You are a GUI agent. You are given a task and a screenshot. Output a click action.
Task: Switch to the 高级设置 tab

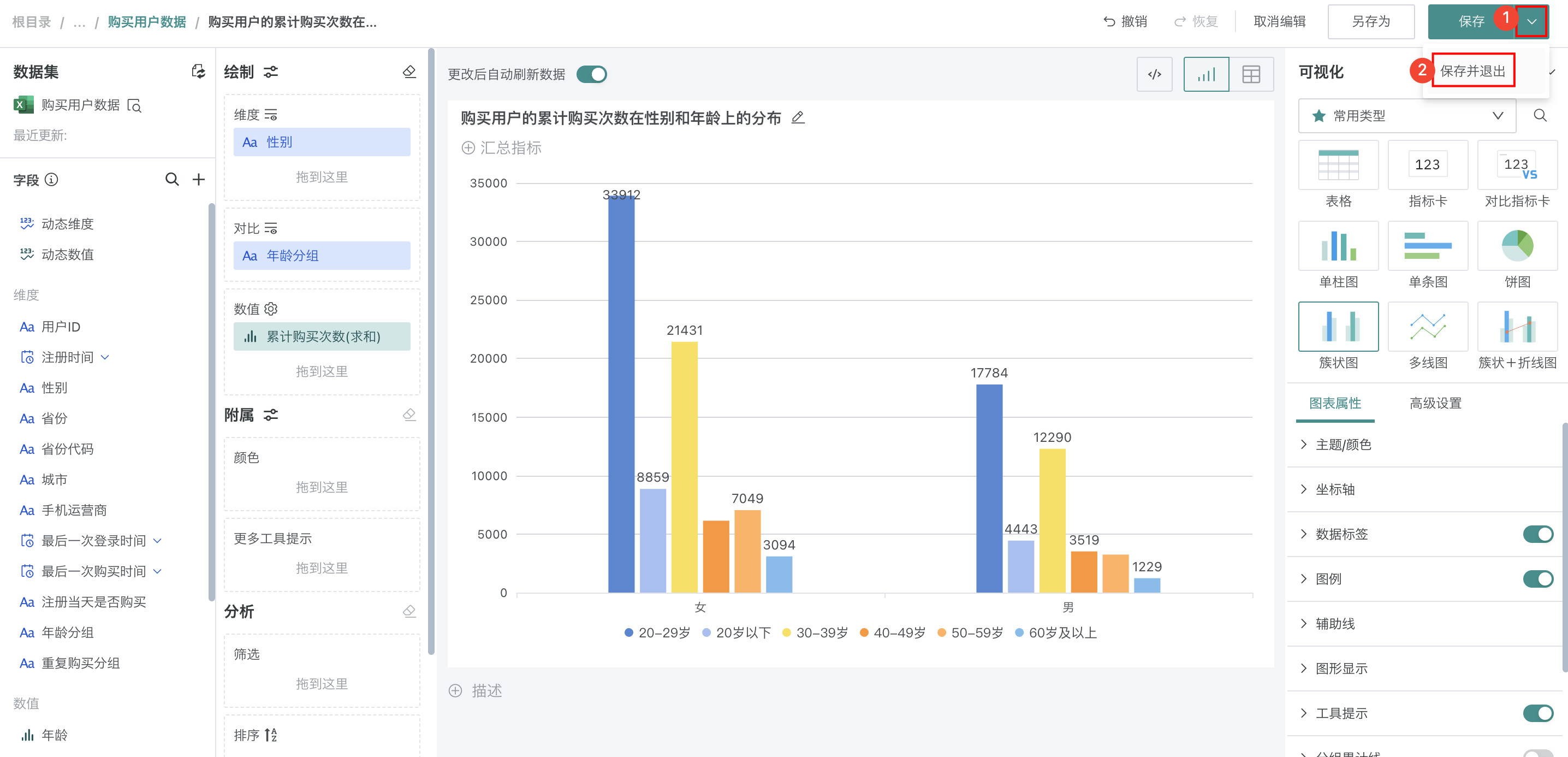1435,403
